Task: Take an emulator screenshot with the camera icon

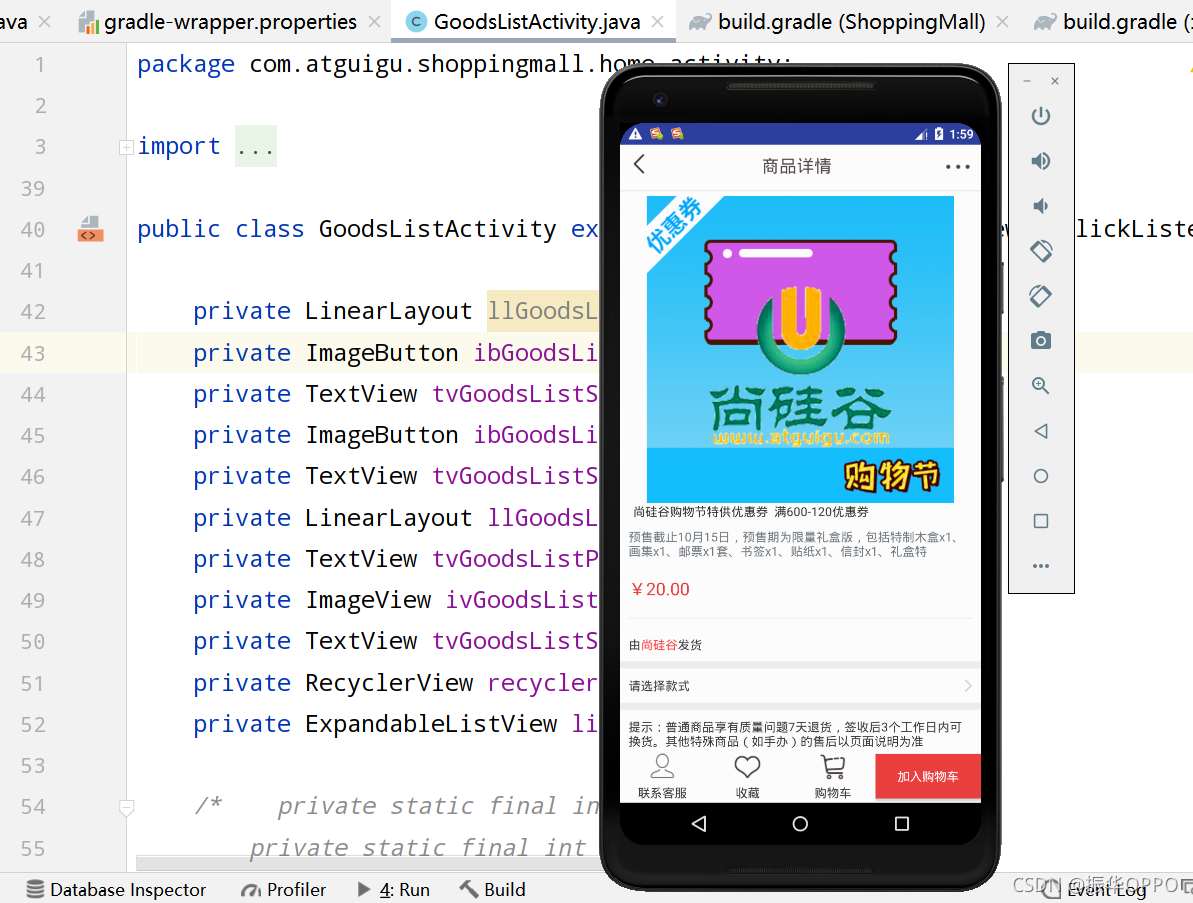Action: (x=1041, y=340)
